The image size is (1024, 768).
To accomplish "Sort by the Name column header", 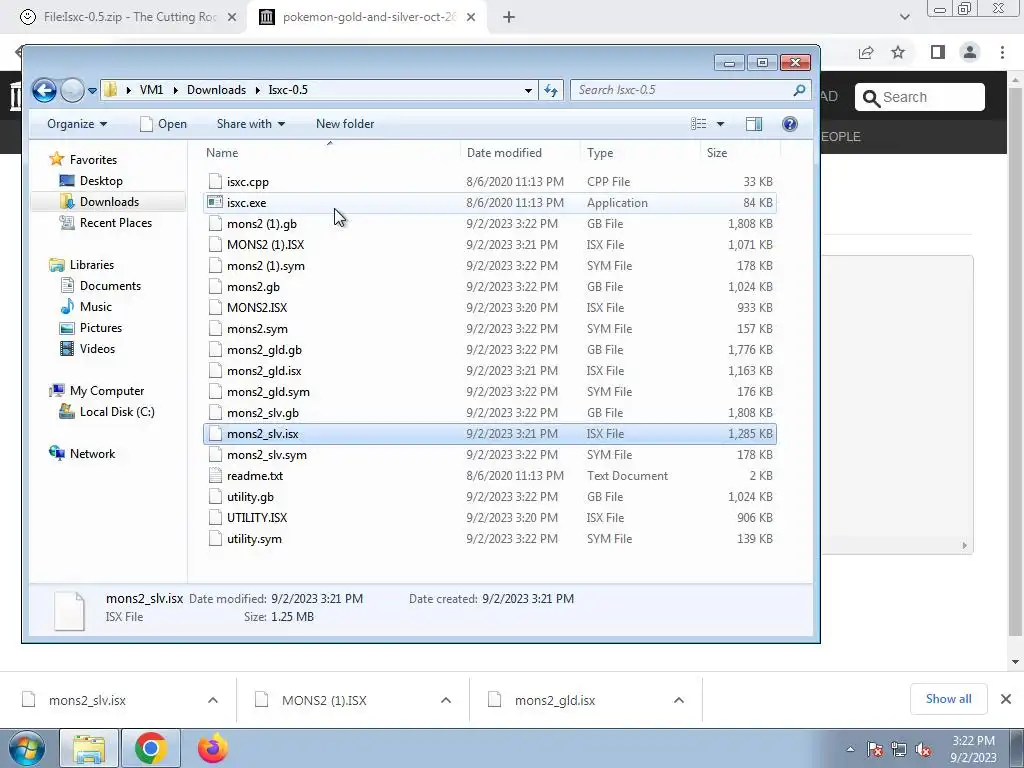I will point(330,153).
